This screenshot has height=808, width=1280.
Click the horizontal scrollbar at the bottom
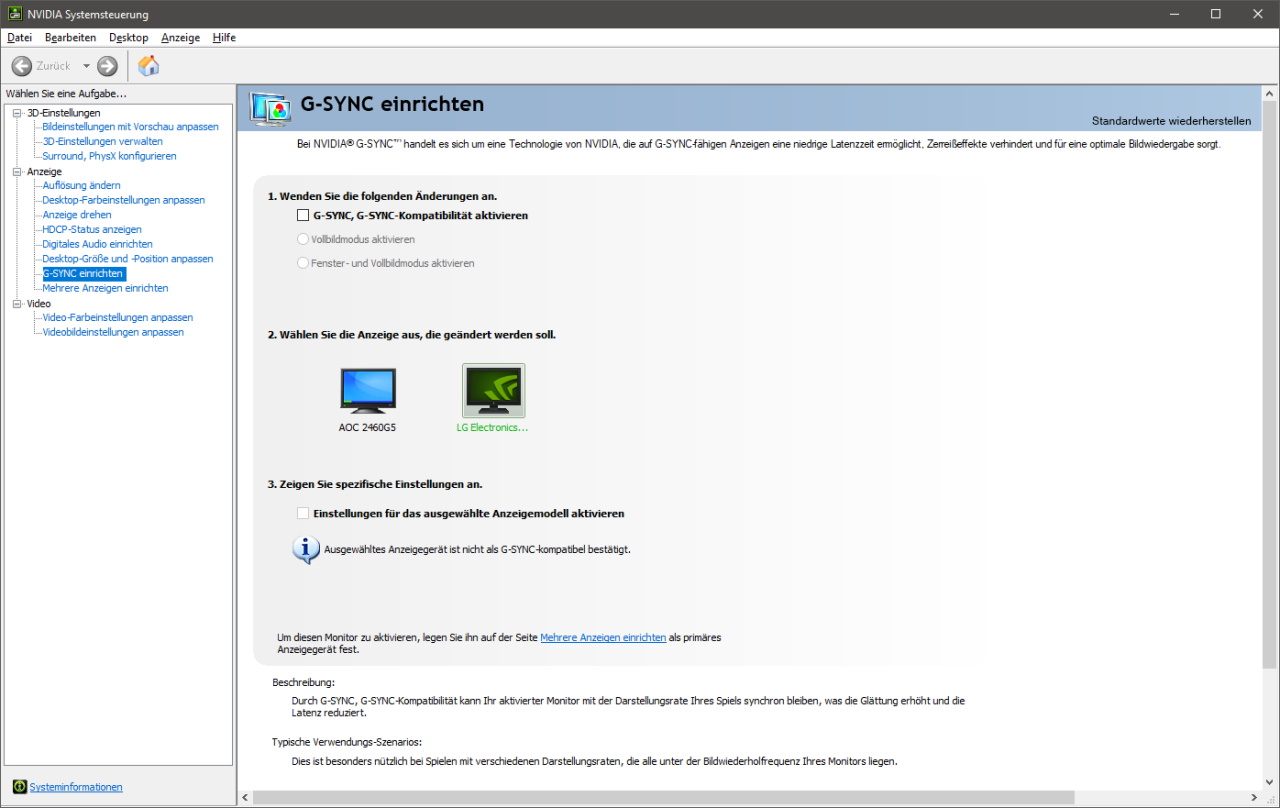click(x=660, y=798)
